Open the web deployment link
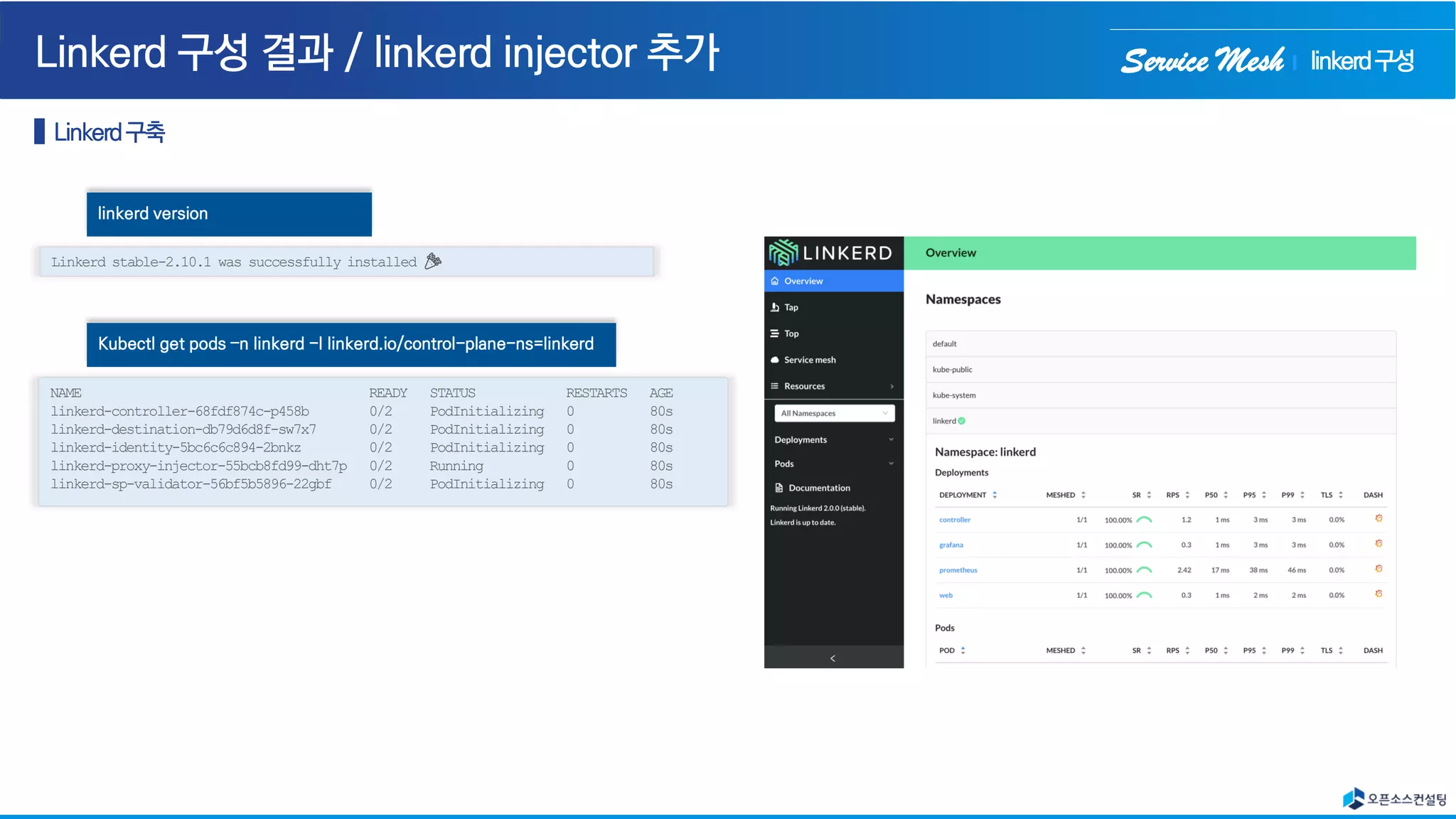The height and width of the screenshot is (819, 1456). [x=946, y=595]
